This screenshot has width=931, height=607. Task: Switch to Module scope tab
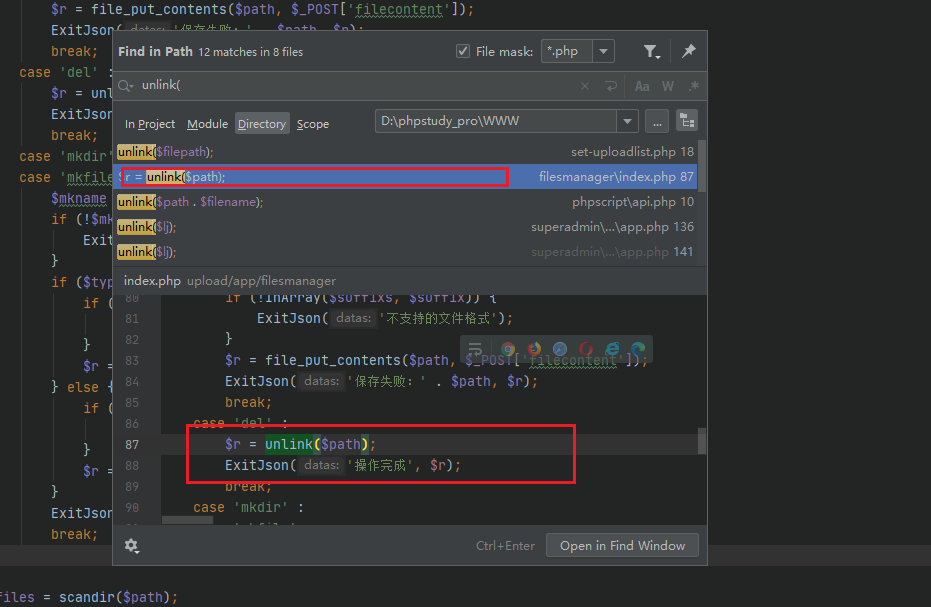click(x=207, y=124)
